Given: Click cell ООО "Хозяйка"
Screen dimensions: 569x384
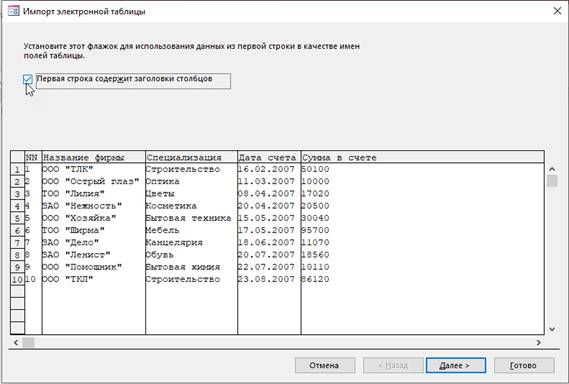Looking at the screenshot, I should [94, 218].
